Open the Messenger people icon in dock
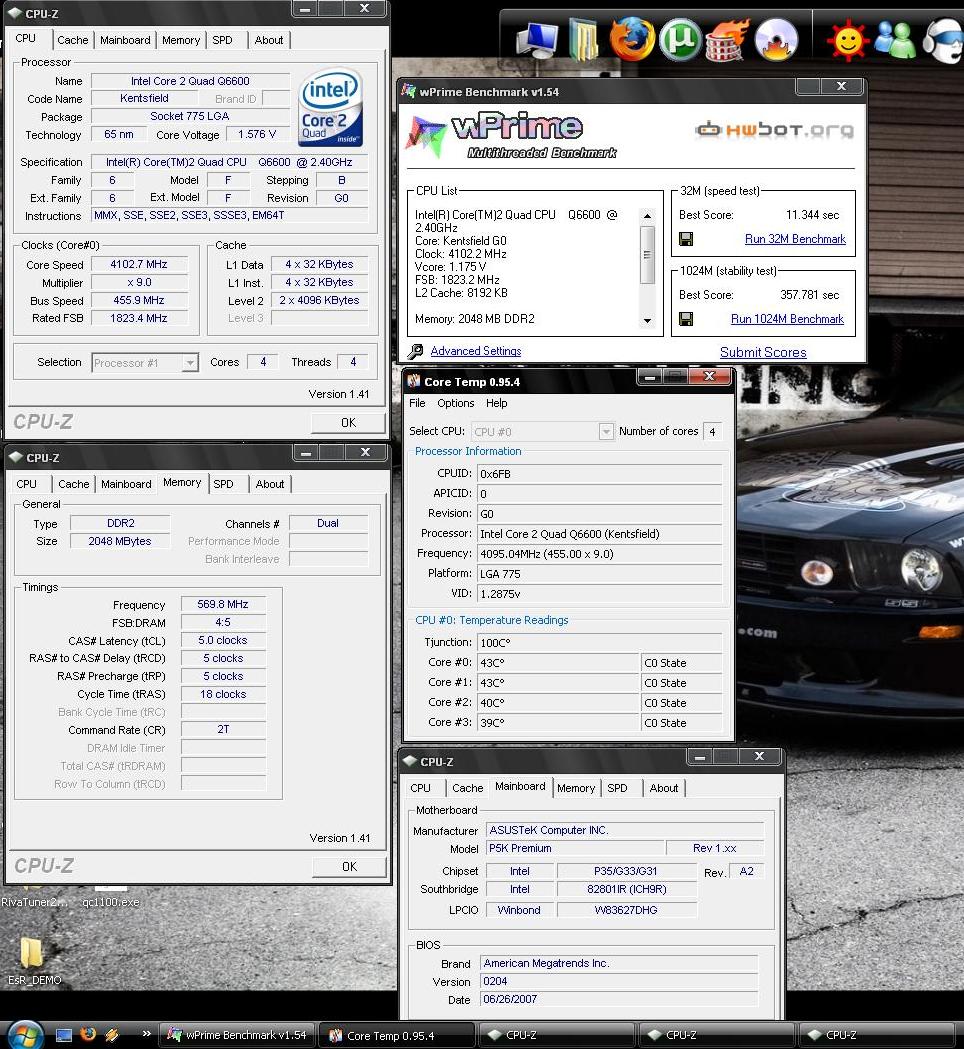The height and width of the screenshot is (1049, 964). click(x=894, y=40)
